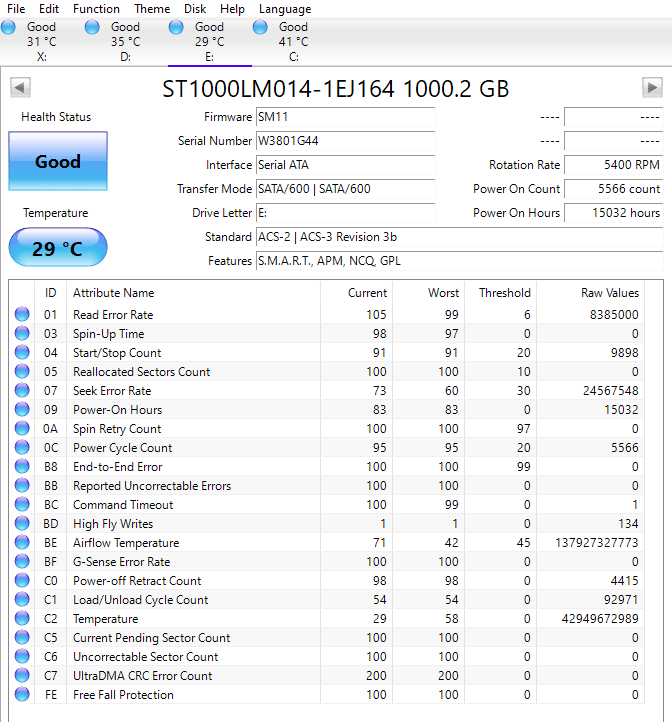Click status icon for C2 Temperature row
The height and width of the screenshot is (722, 672).
22,618
